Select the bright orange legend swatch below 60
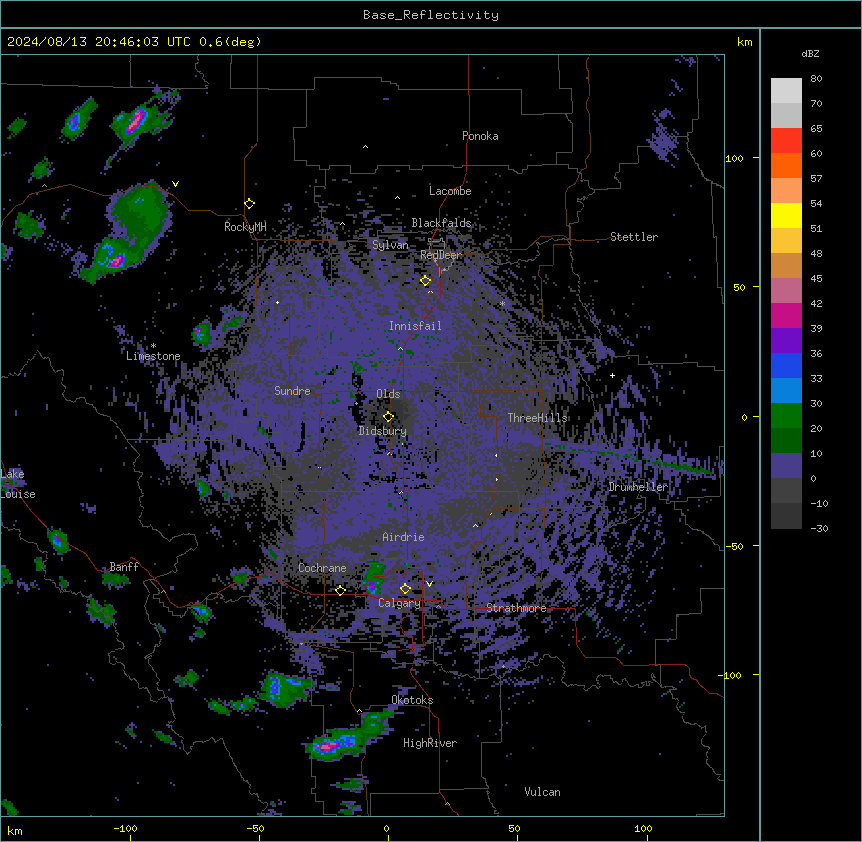The height and width of the screenshot is (842, 862). pyautogui.click(x=786, y=165)
